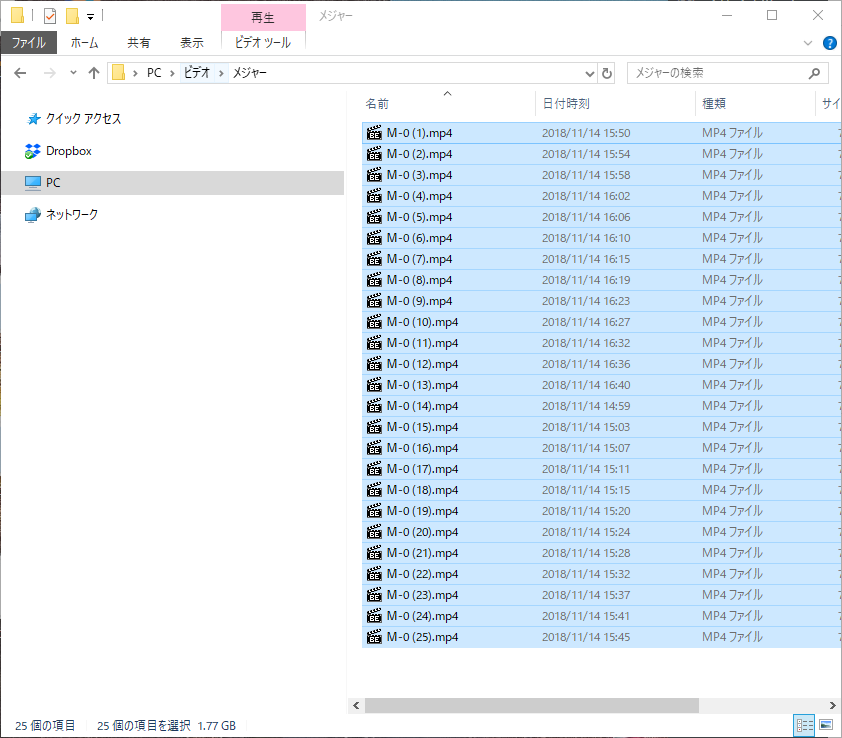This screenshot has width=842, height=738.
Task: Refresh the folder with the reload icon
Action: coord(606,73)
